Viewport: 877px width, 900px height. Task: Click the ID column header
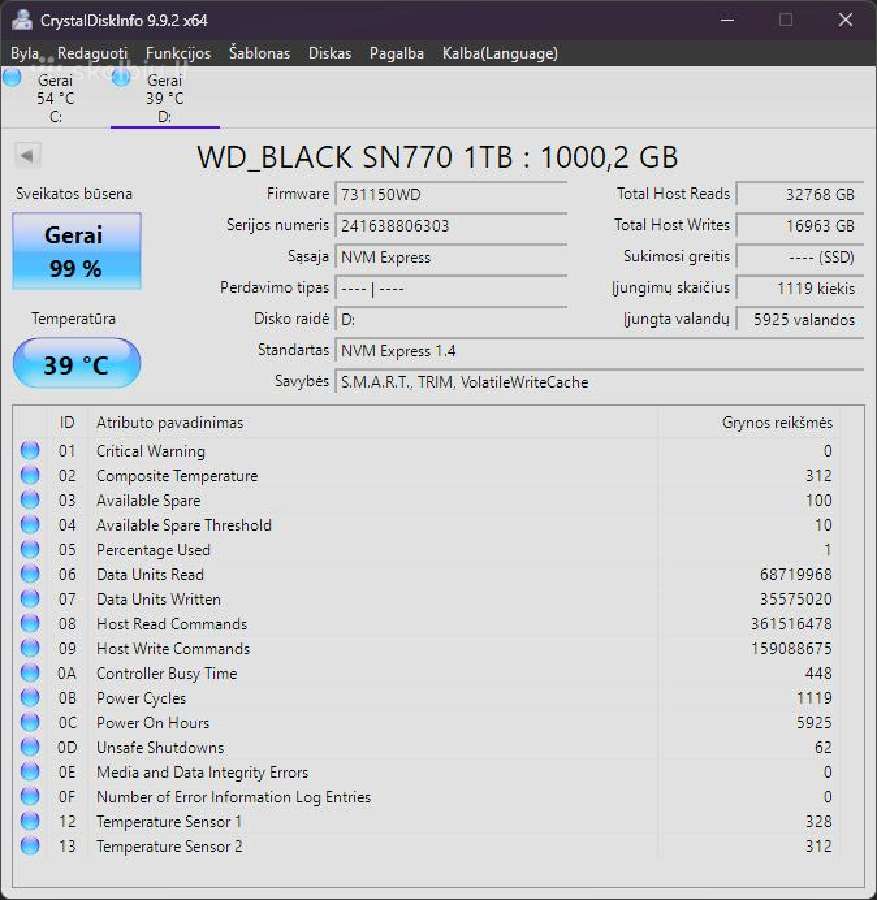click(67, 422)
